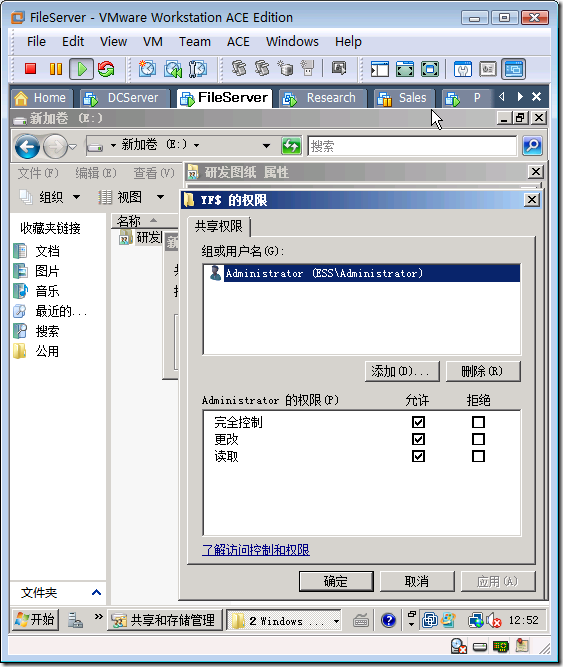Click the 删除(R) button
Screen dimensions: 563x667
tap(483, 371)
